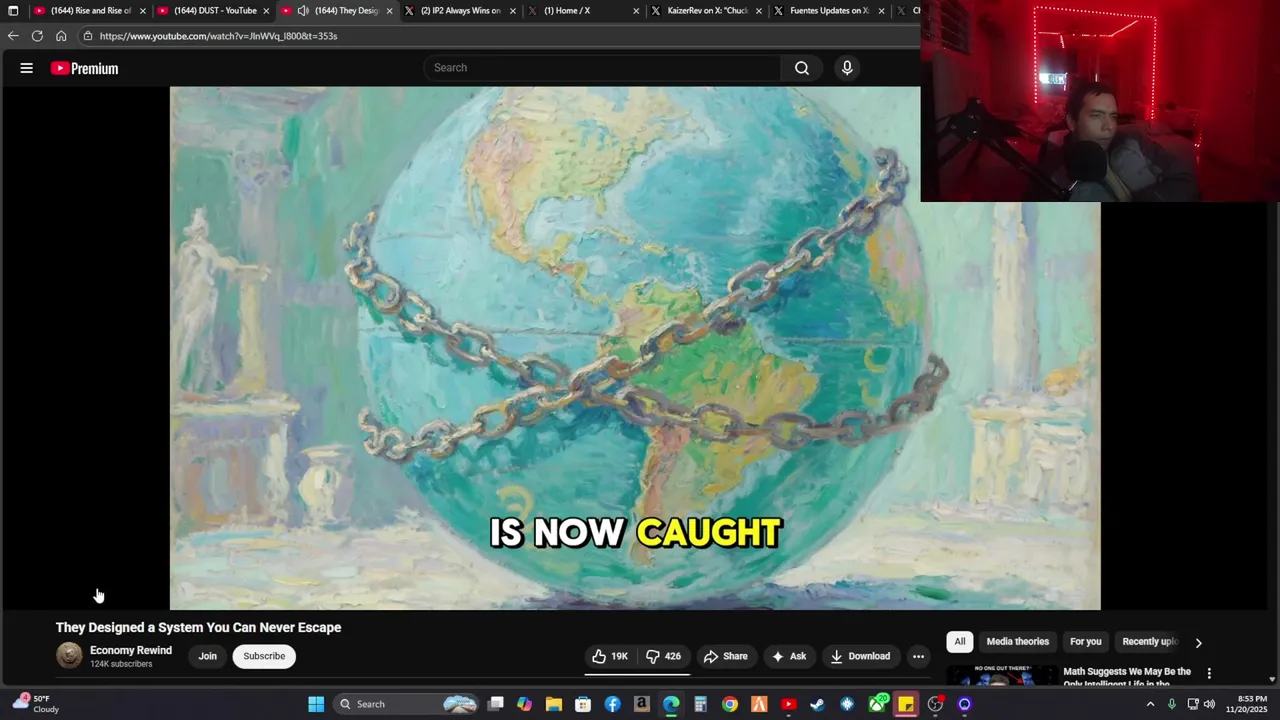Open volume control in system tray

coord(1209,704)
